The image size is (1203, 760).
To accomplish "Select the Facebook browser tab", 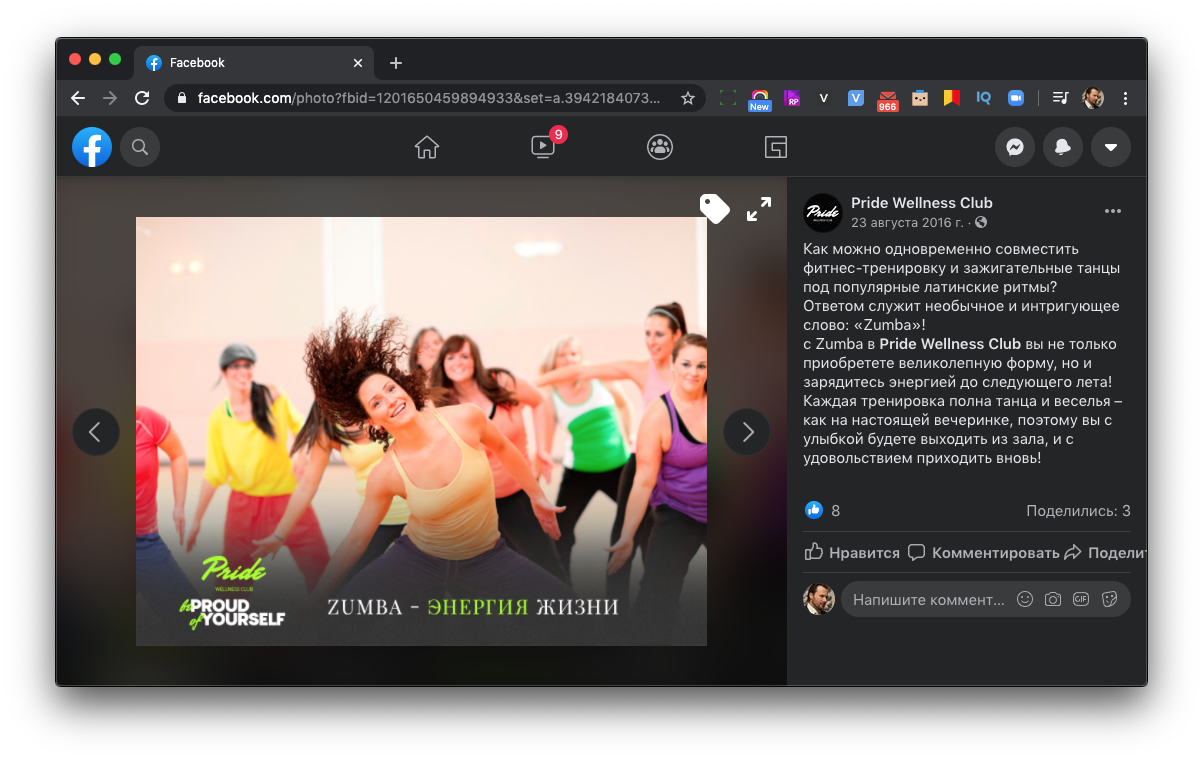I will (x=253, y=63).
